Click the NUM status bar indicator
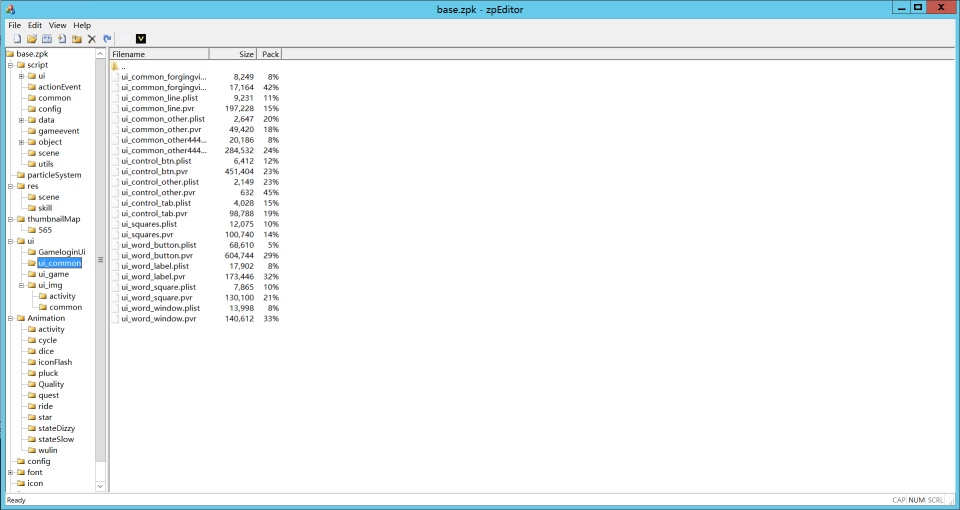 [x=917, y=500]
